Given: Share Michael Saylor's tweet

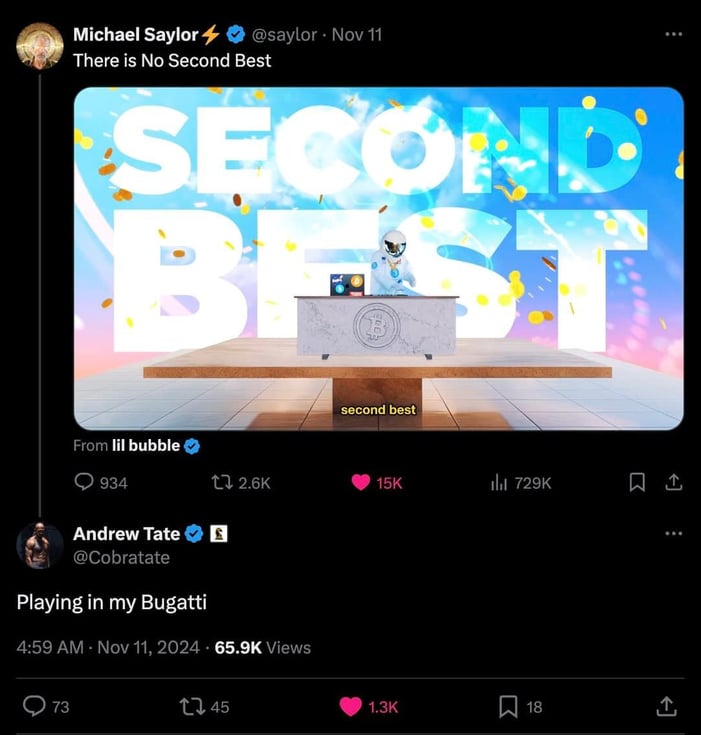Looking at the screenshot, I should tap(673, 482).
